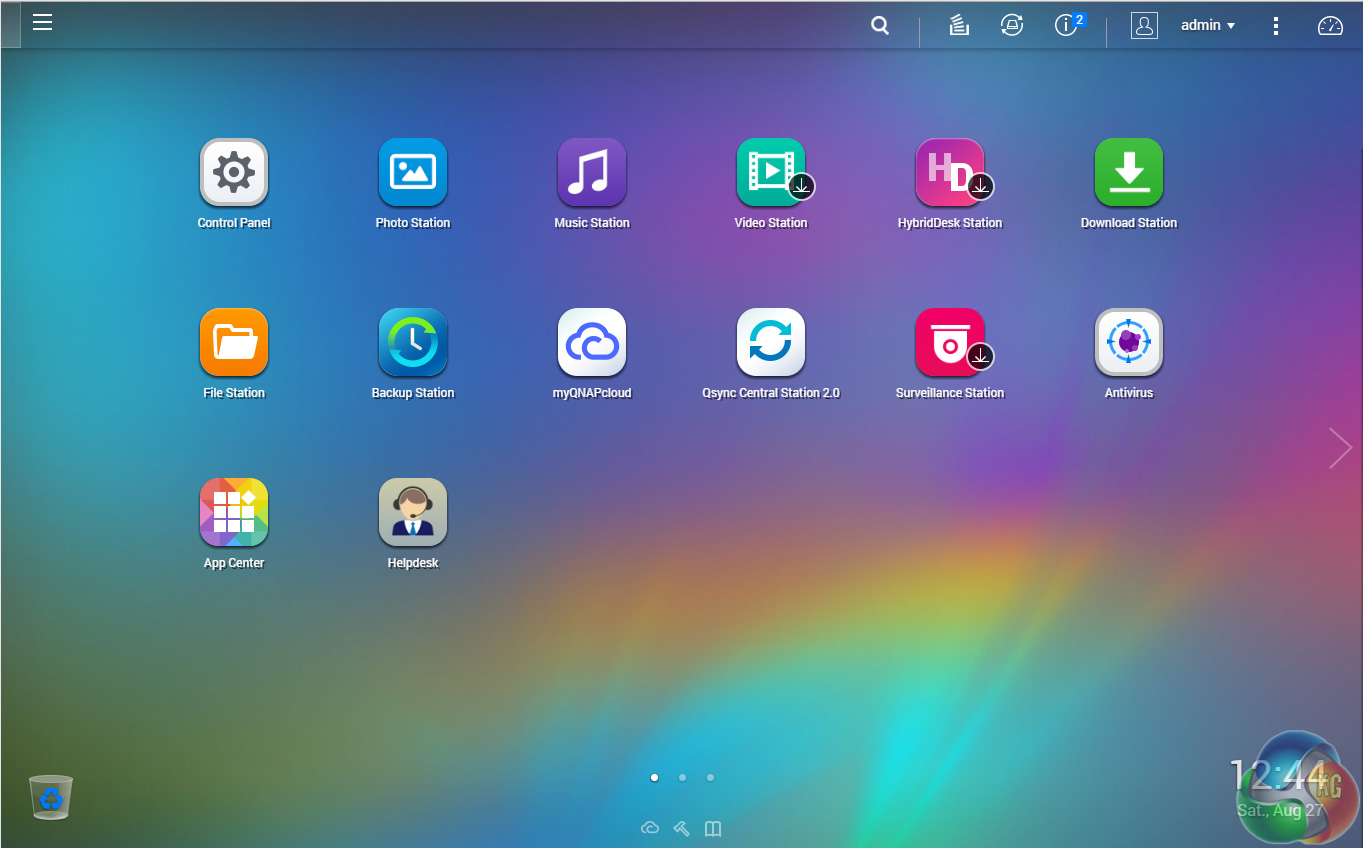This screenshot has width=1363, height=848.
Task: Open the App Center
Action: 234,513
